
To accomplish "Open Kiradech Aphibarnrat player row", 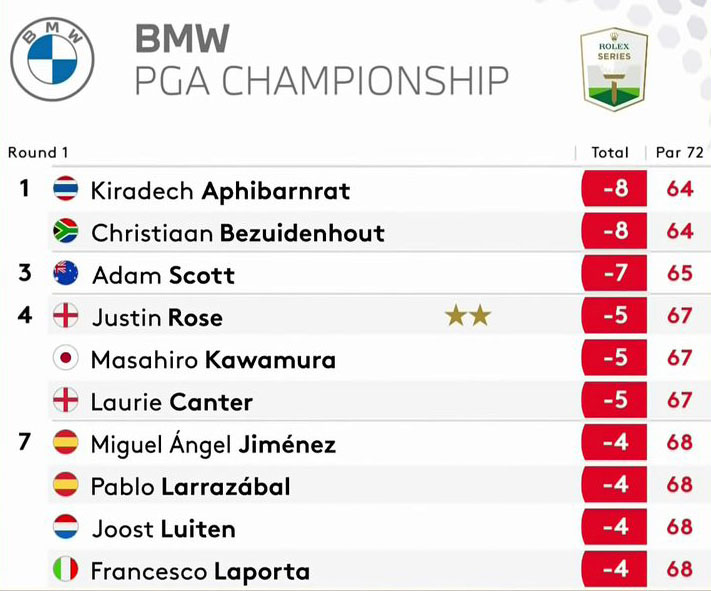I will [379, 189].
